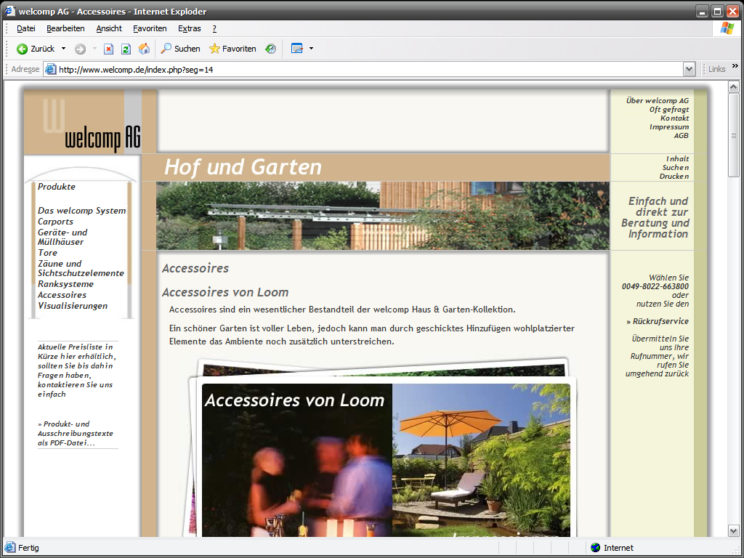Viewport: 744px width, 558px height.
Task: Open Geräte- und Müllhäuser navigation item
Action: [62, 237]
